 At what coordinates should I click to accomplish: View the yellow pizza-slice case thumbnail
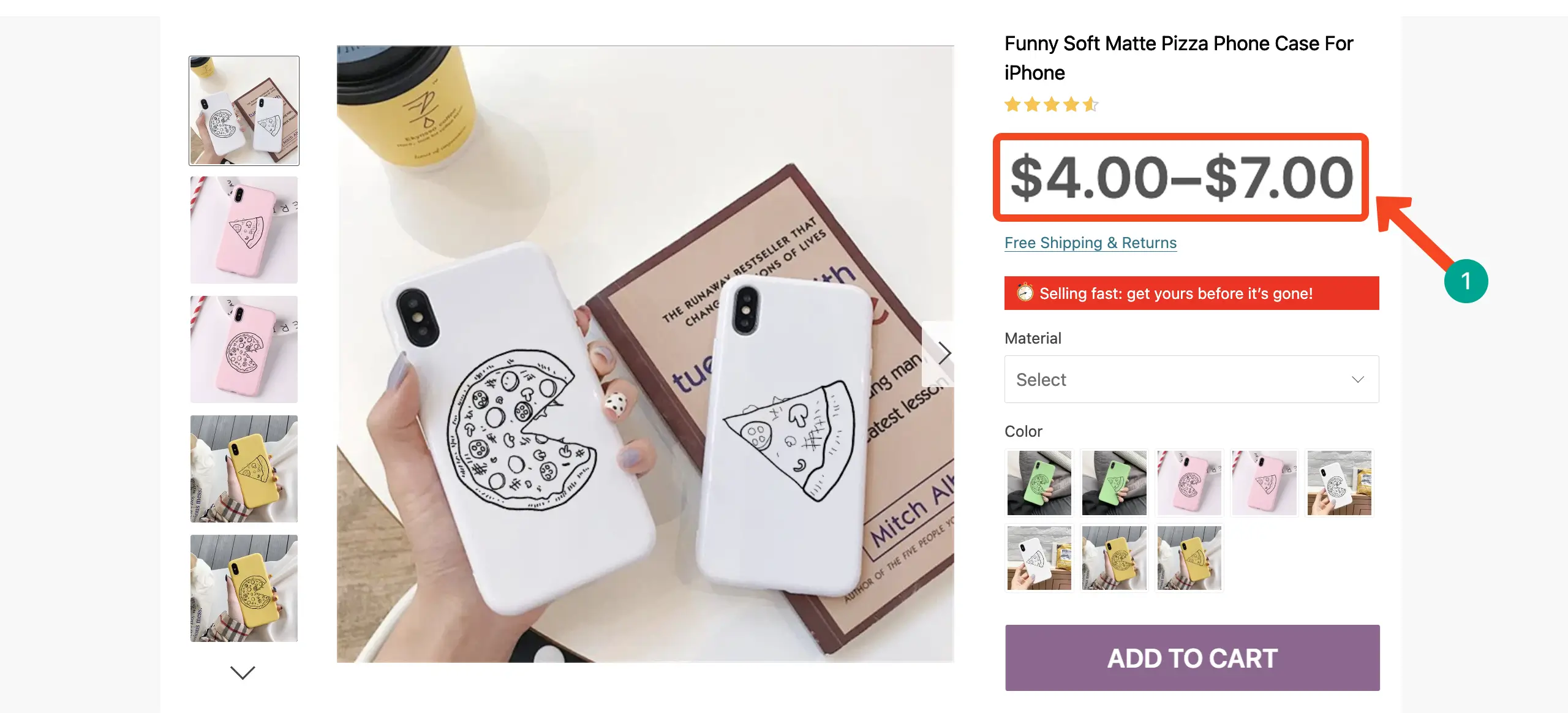click(x=244, y=469)
